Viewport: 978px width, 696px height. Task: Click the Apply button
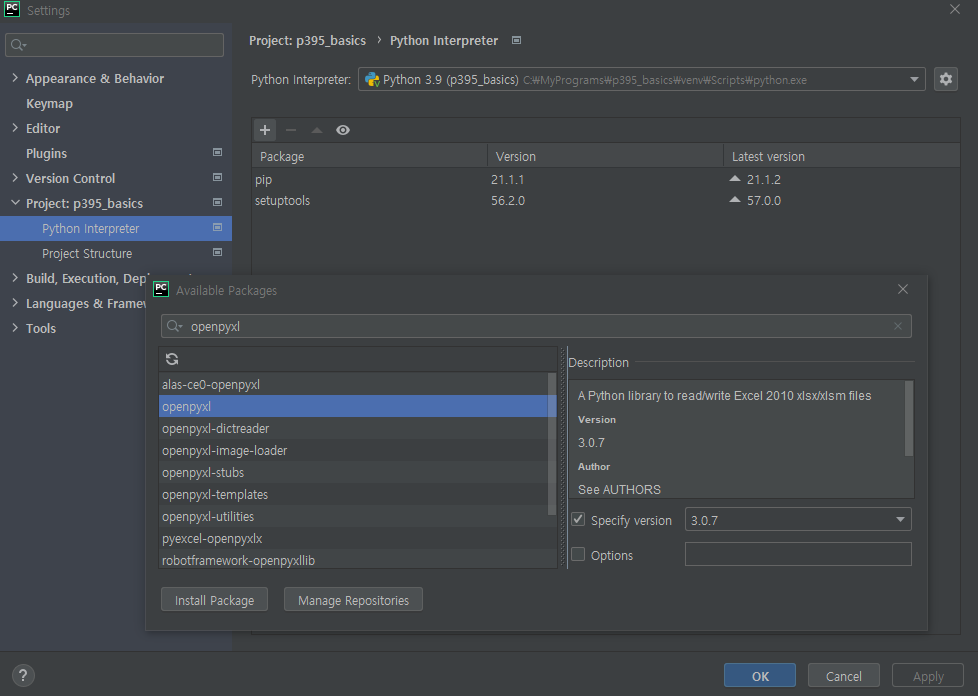coord(927,675)
